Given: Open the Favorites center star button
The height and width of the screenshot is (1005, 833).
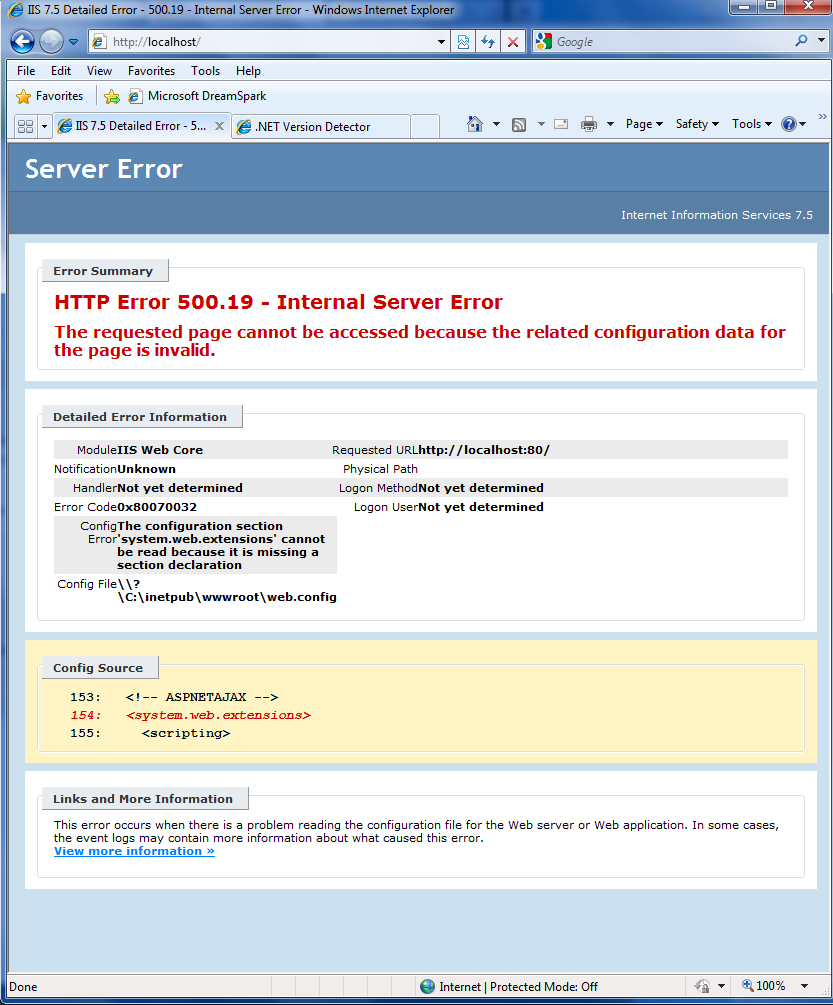Looking at the screenshot, I should click(x=50, y=96).
